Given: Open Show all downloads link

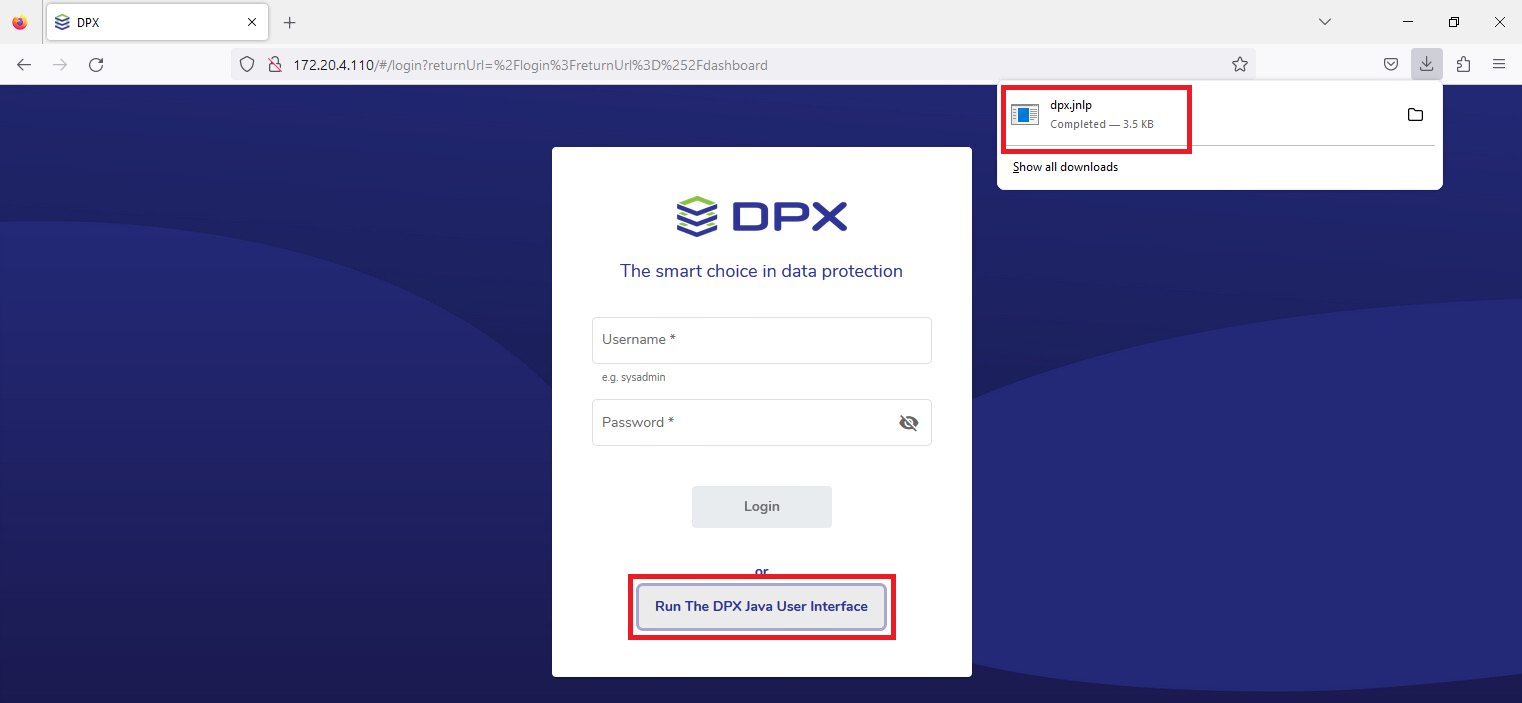Looking at the screenshot, I should tap(1065, 167).
